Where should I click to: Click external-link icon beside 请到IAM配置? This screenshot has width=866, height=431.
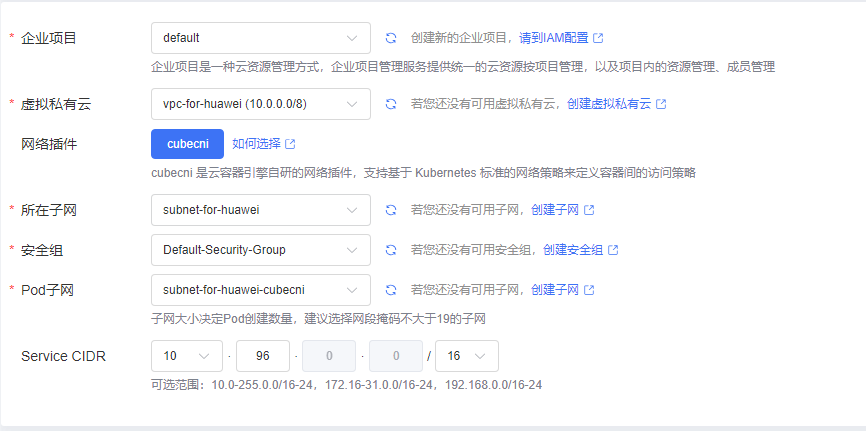point(598,38)
